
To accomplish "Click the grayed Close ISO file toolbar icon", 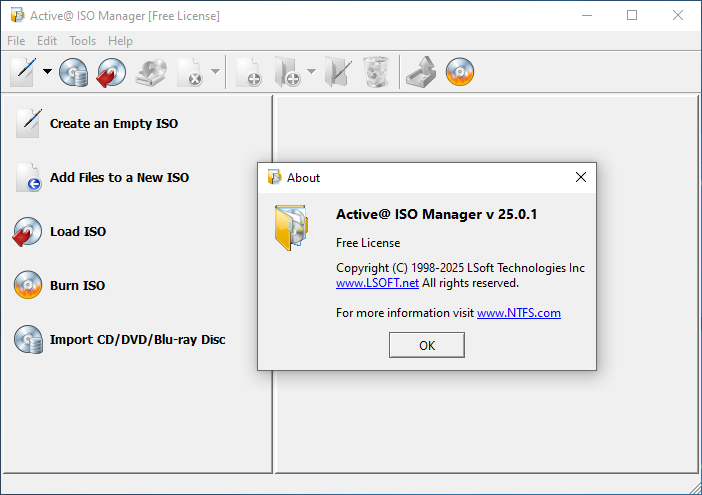I will [191, 72].
